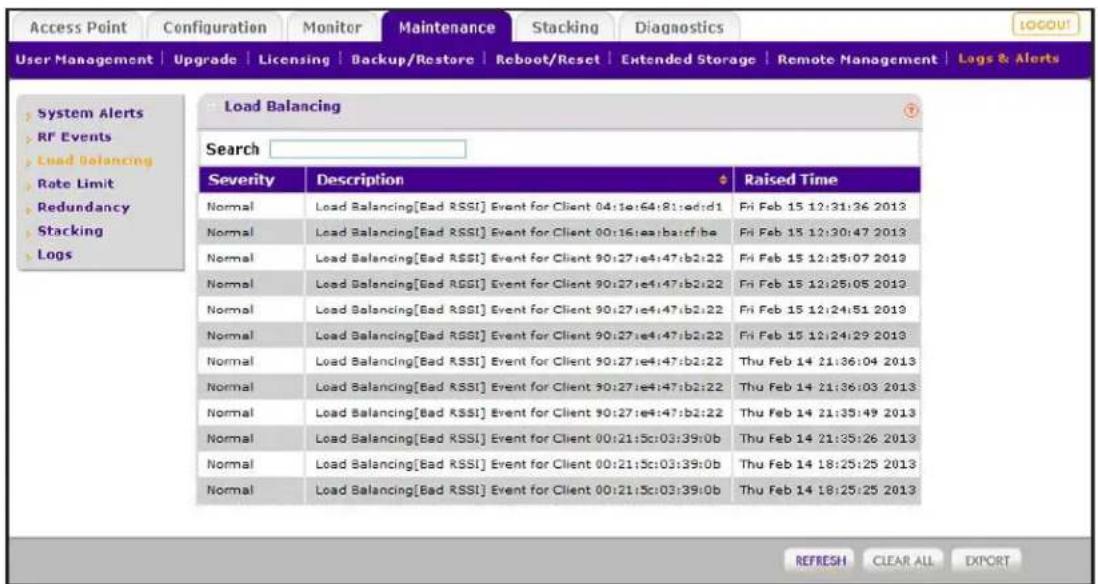
Task: Open RF Events in sidebar
Action: point(74,137)
